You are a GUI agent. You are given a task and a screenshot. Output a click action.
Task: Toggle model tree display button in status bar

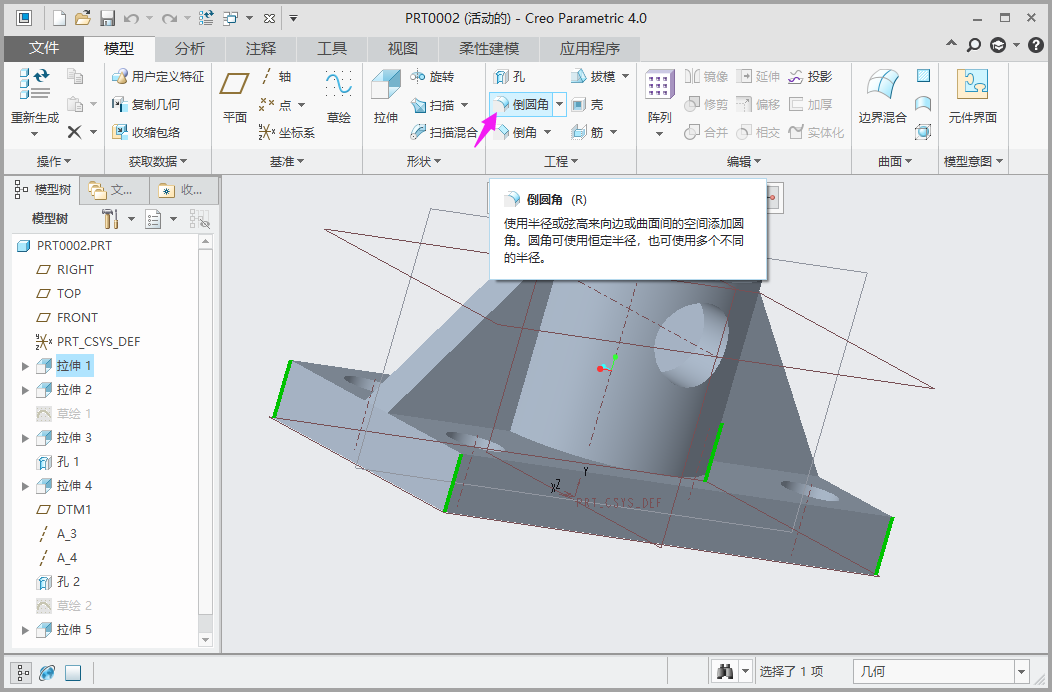click(x=22, y=672)
